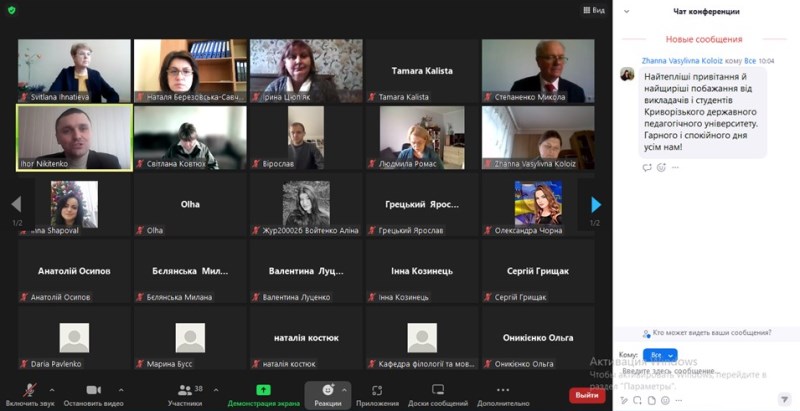Collapse chat panel chevron beside Чат конференции
The width and height of the screenshot is (800, 411).
(x=627, y=11)
